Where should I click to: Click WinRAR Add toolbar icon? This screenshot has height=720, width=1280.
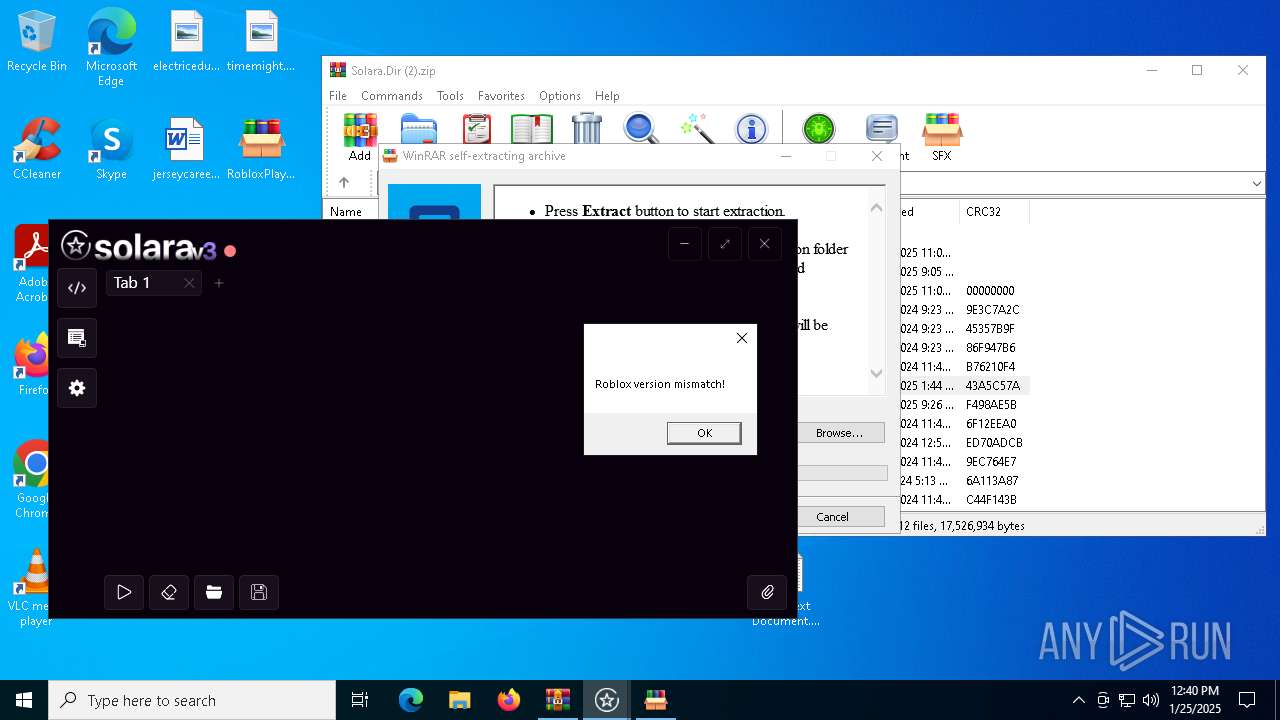[x=360, y=137]
